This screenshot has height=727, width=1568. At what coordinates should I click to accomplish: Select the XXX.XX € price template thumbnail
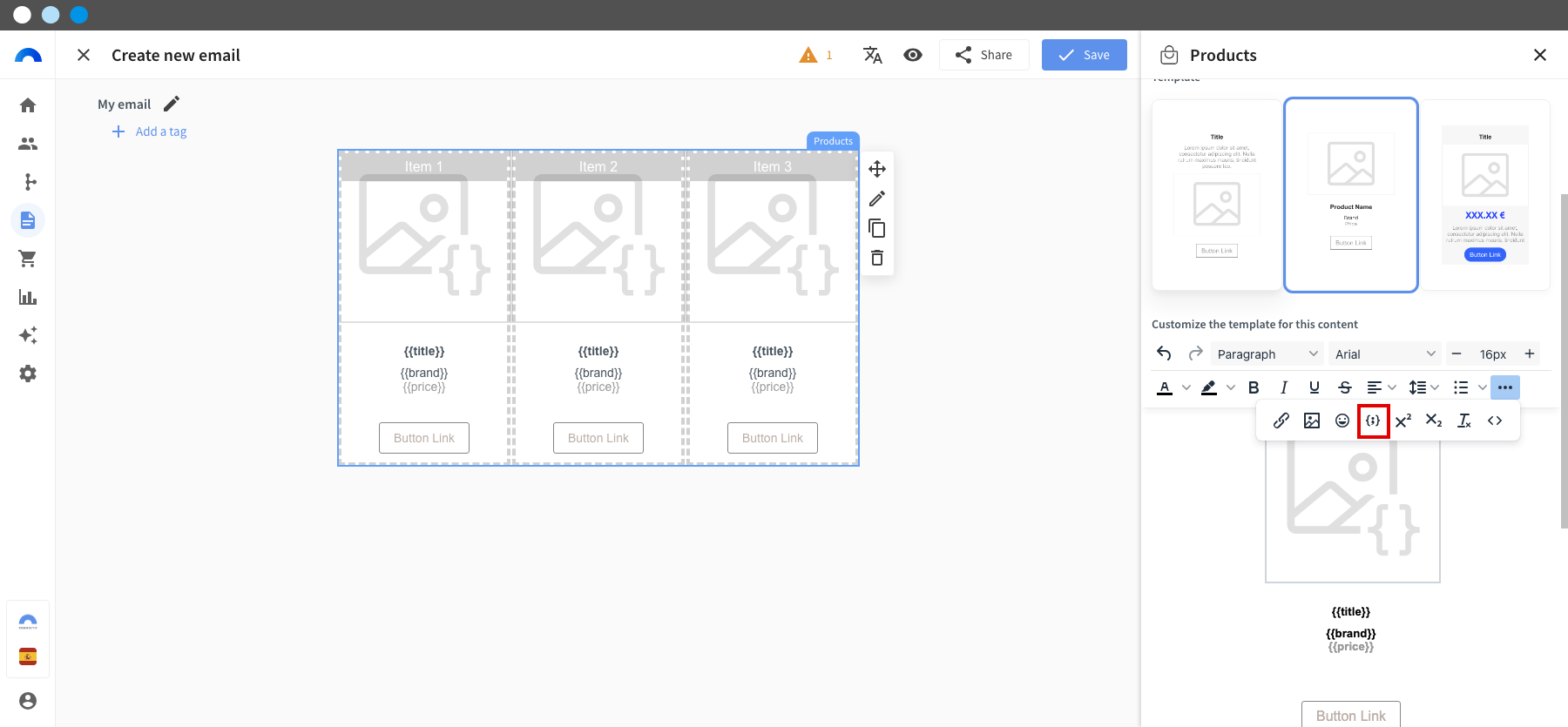click(1485, 195)
